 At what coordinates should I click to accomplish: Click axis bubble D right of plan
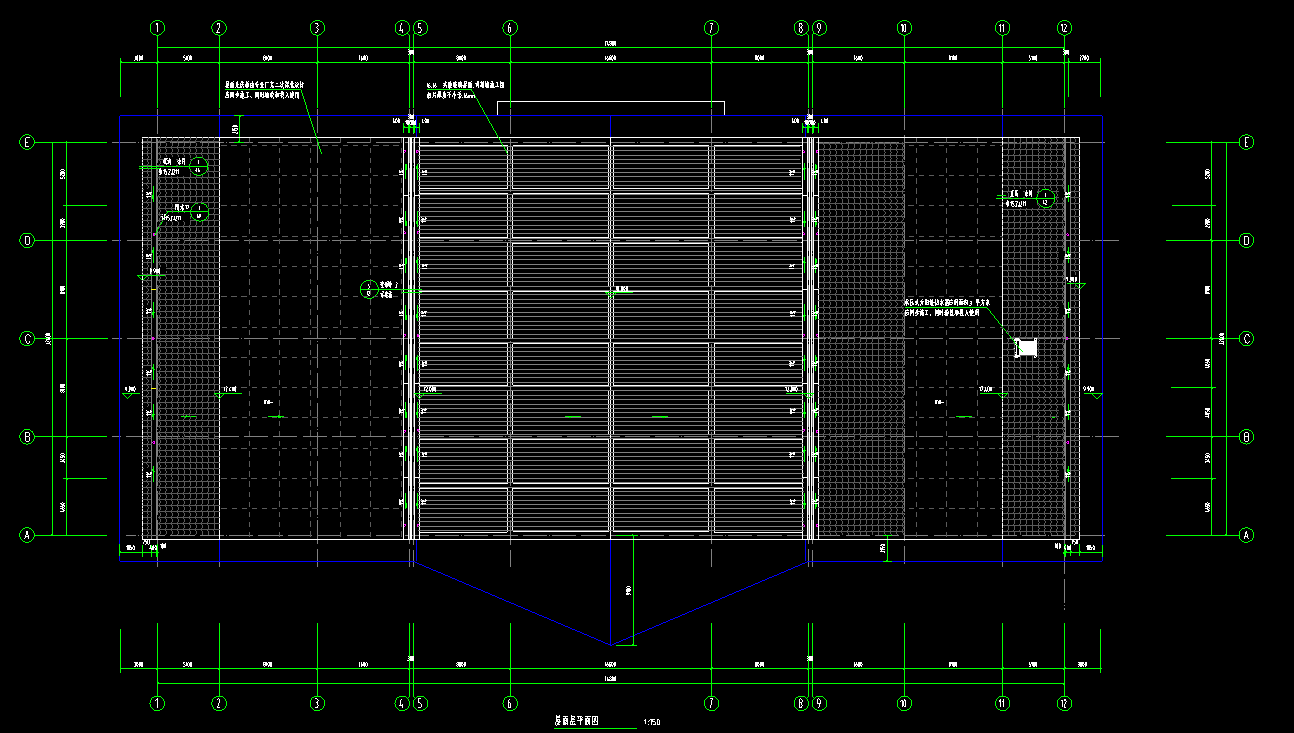coord(1246,240)
